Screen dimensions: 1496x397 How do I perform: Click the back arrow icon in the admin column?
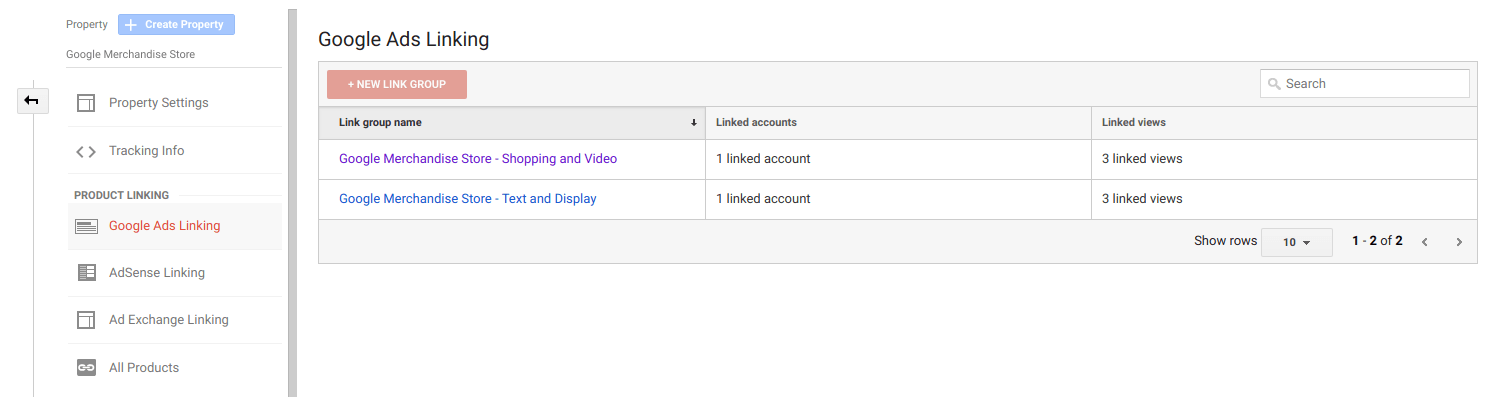tap(32, 100)
